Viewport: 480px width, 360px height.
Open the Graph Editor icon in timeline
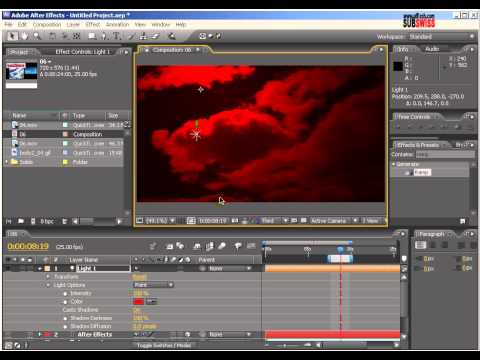[251, 246]
